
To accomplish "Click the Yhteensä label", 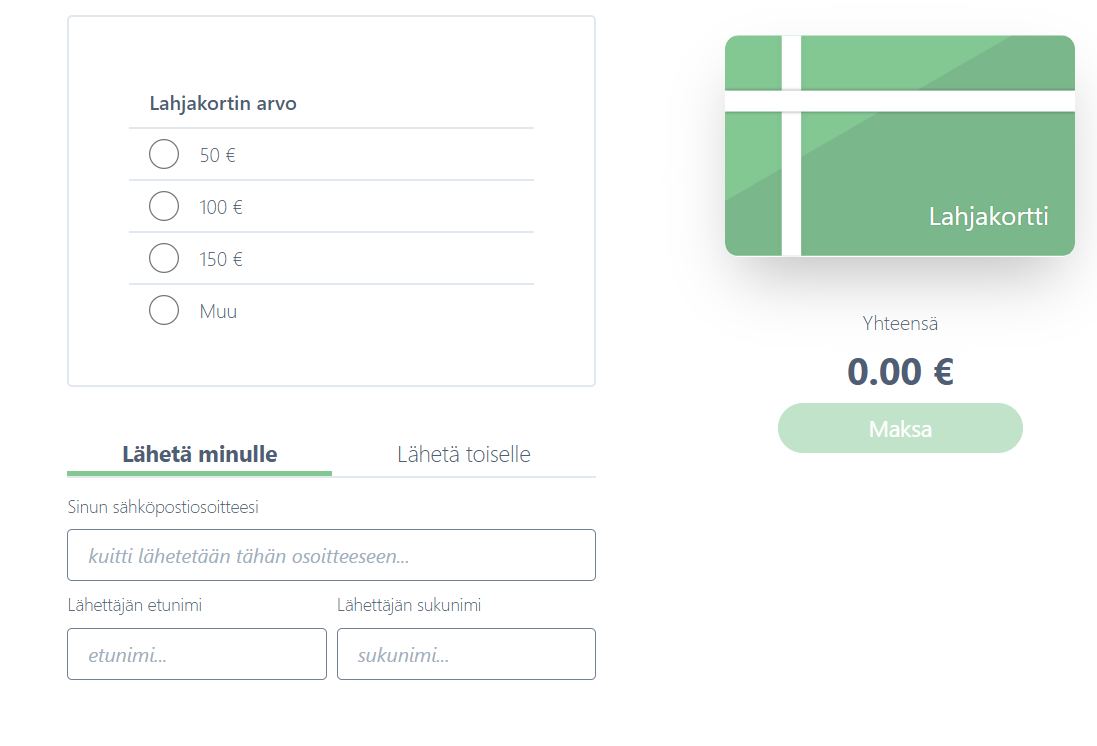I will (900, 323).
